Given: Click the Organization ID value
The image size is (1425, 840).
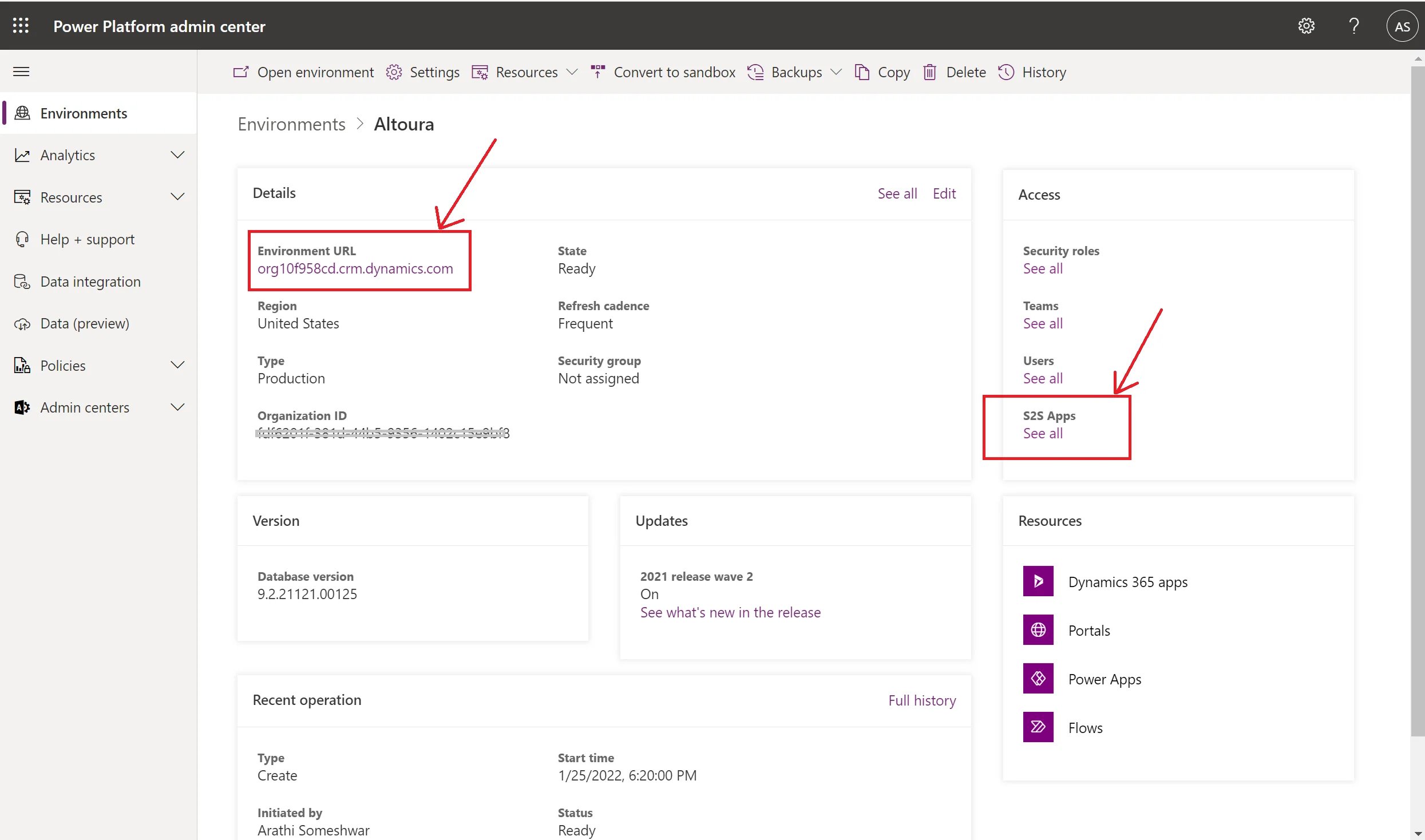Looking at the screenshot, I should pos(383,433).
